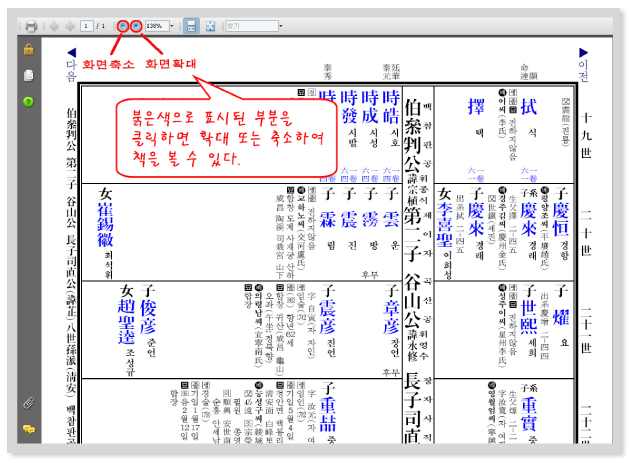The image size is (629, 463).
Task: Open the blue name 霖 (림)
Action: pyautogui.click(x=328, y=219)
